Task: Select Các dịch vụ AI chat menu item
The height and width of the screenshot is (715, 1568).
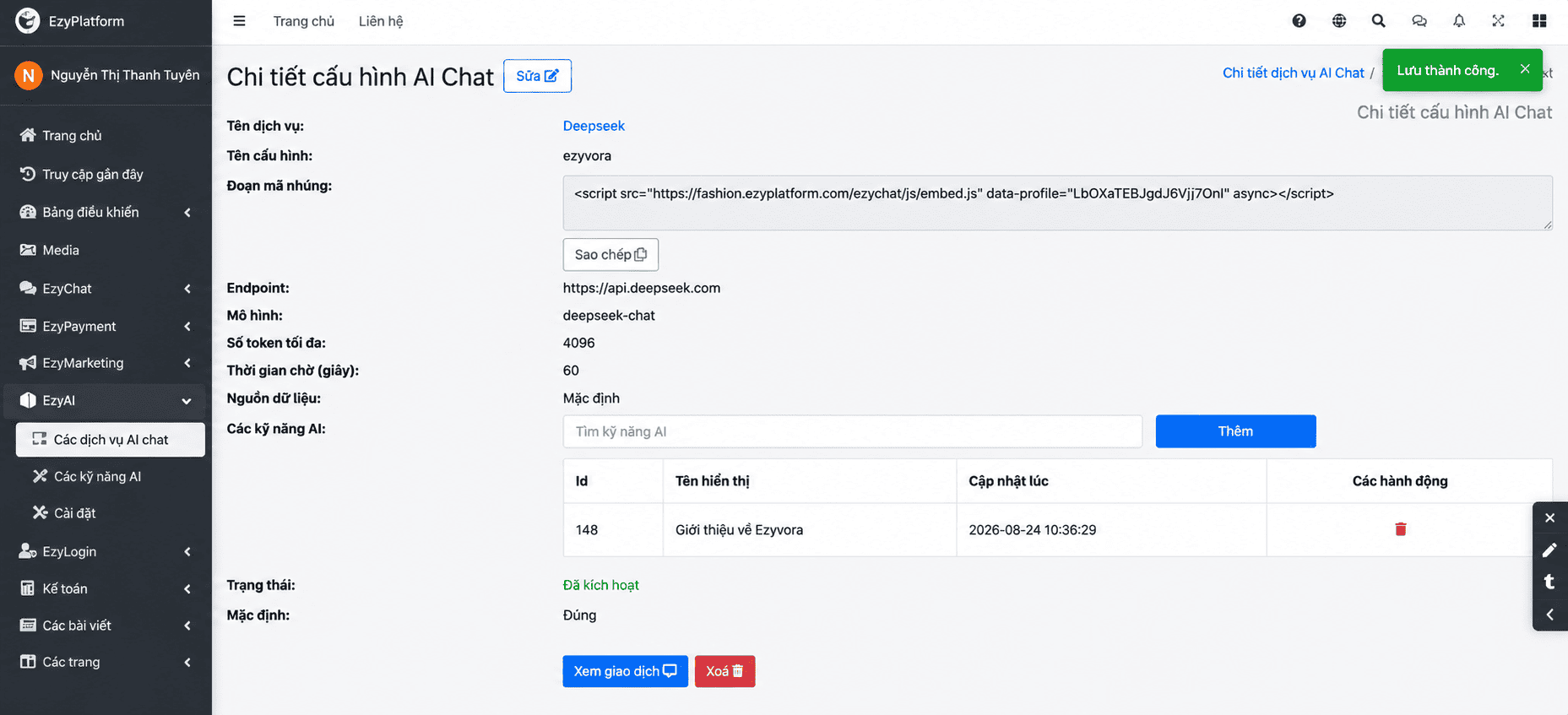Action: coord(111,440)
